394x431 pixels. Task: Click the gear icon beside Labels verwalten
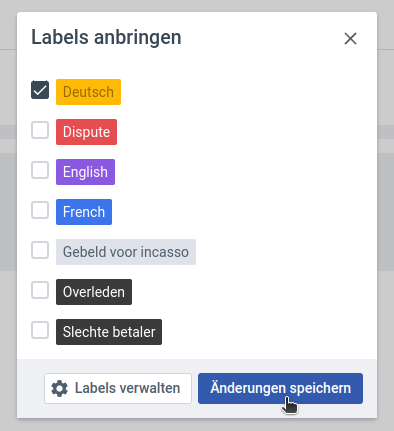point(60,388)
